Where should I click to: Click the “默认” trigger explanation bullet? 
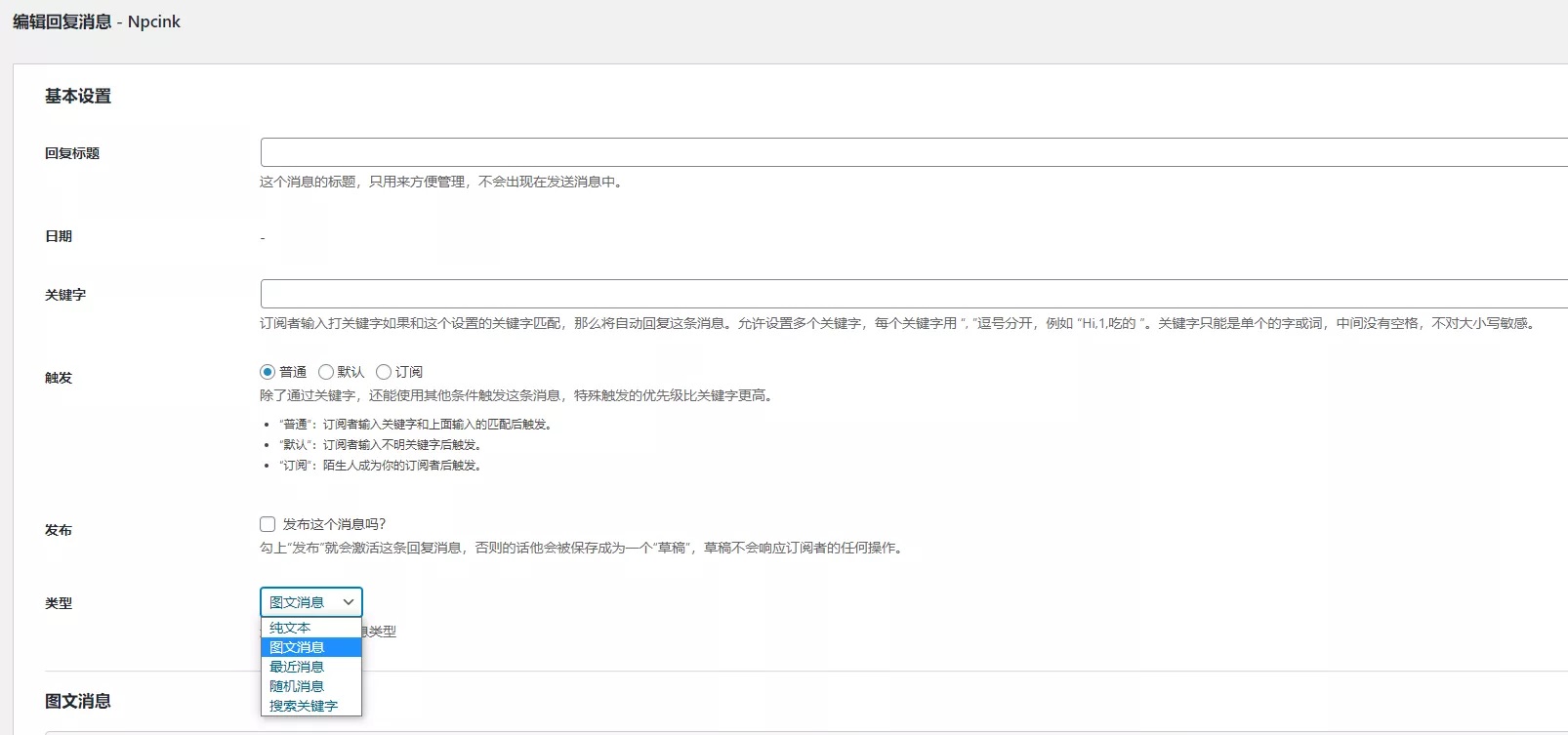tap(382, 445)
